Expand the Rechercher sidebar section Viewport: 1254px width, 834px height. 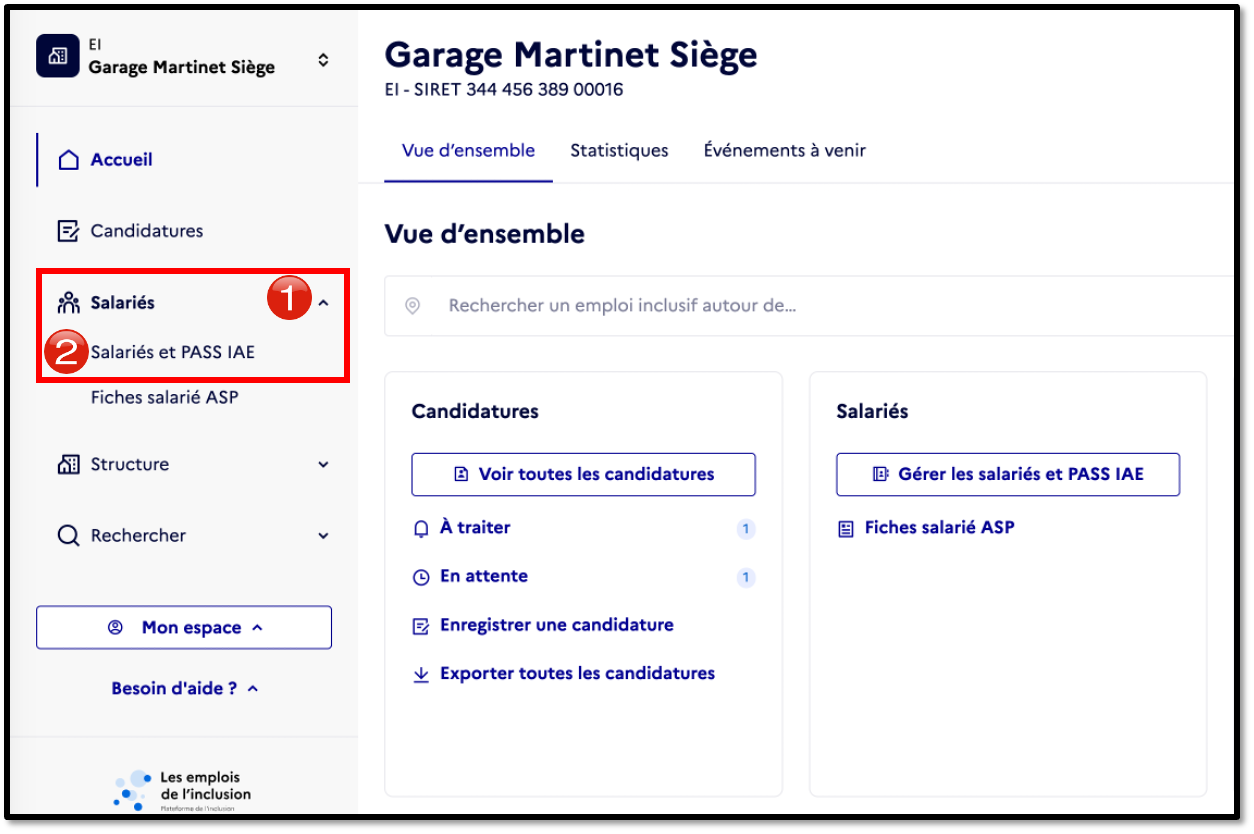(323, 536)
